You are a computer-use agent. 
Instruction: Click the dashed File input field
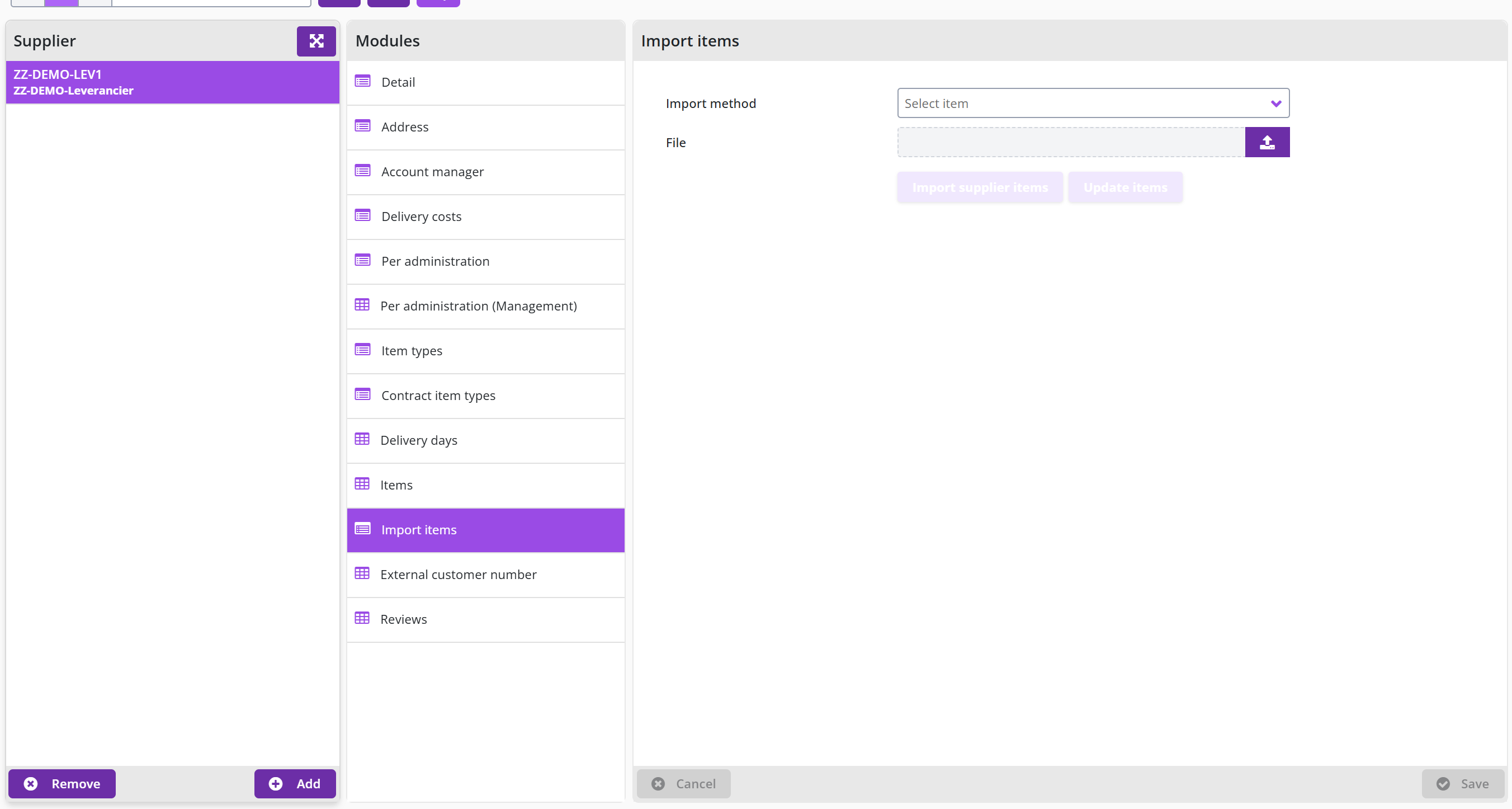1071,143
